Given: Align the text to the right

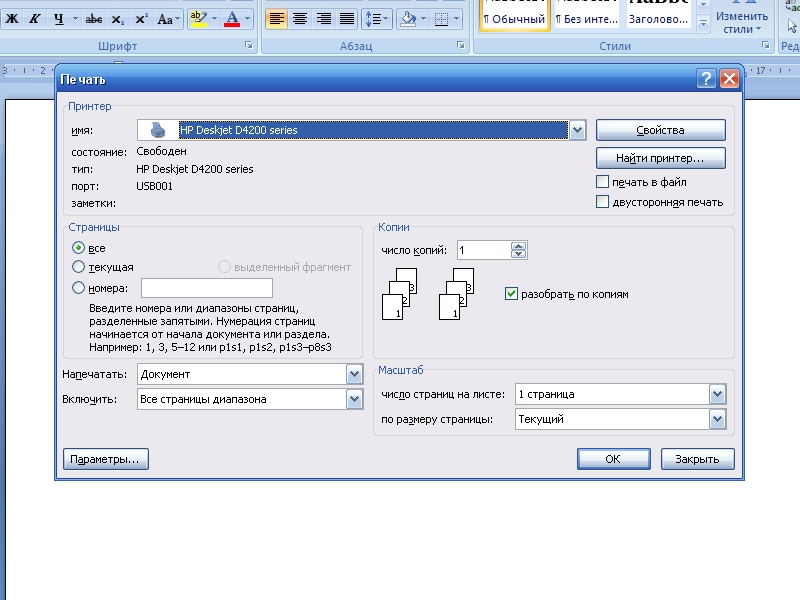Looking at the screenshot, I should click(323, 19).
